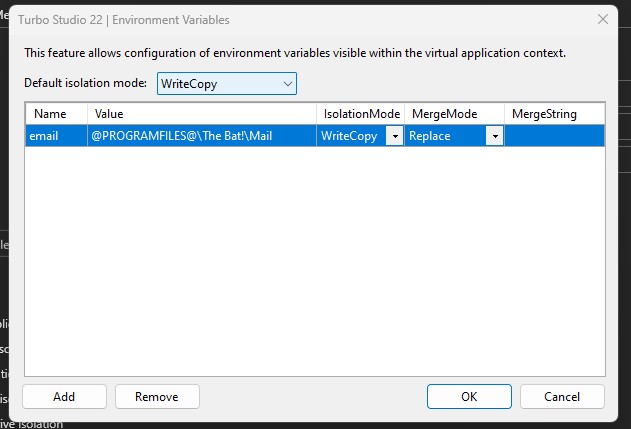631x429 pixels.
Task: Close the Environment Variables window
Action: point(603,19)
